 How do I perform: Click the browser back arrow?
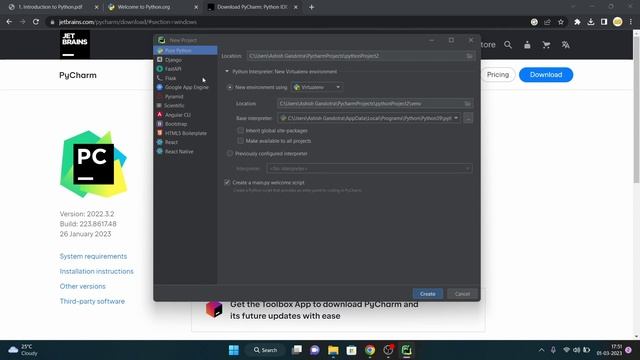[9, 22]
